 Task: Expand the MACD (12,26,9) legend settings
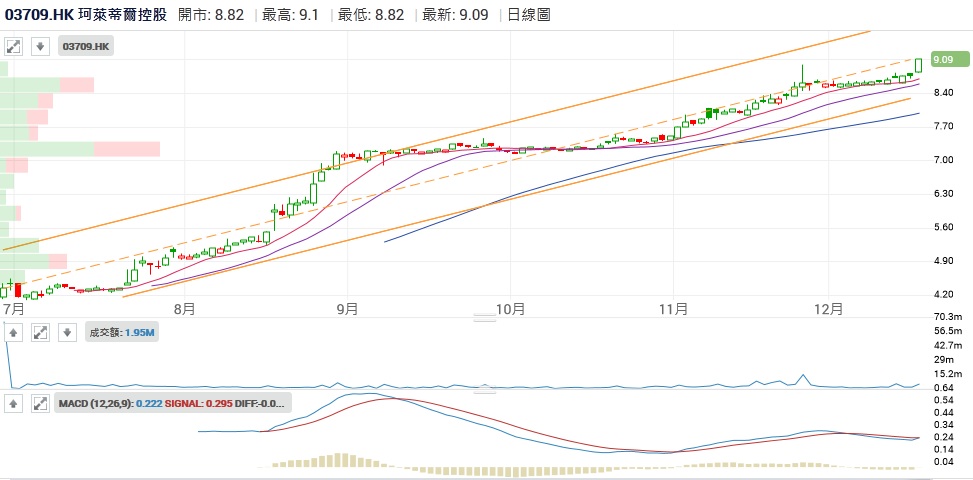(x=174, y=403)
